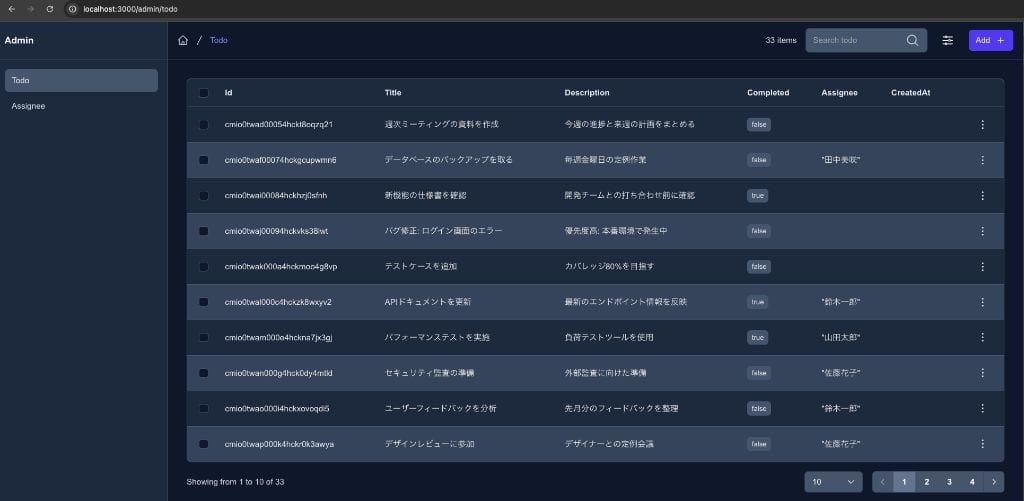Go to page 3 in pagination
The height and width of the screenshot is (501, 1024).
(949, 482)
